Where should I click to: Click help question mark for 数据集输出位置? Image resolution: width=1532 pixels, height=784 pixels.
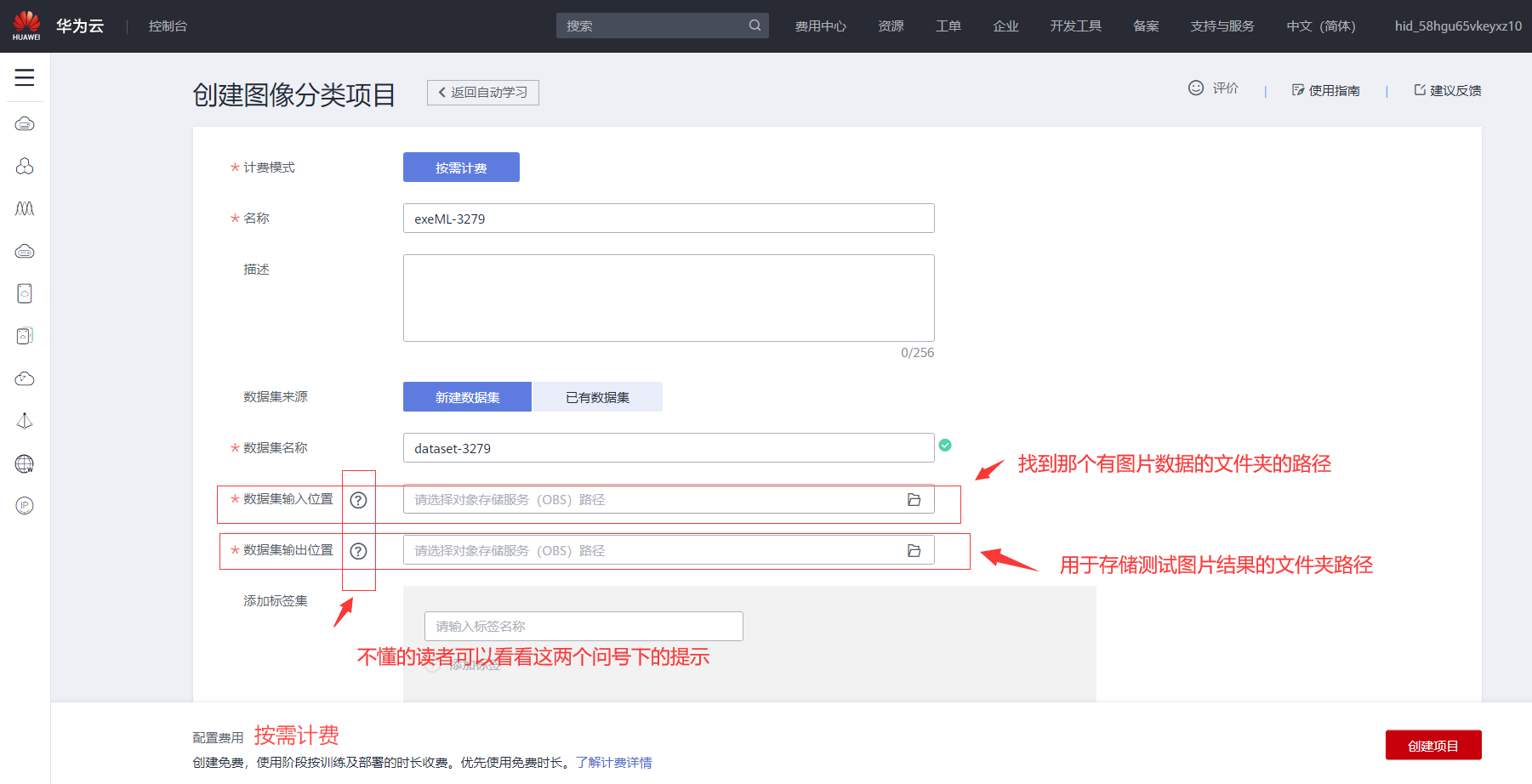359,551
